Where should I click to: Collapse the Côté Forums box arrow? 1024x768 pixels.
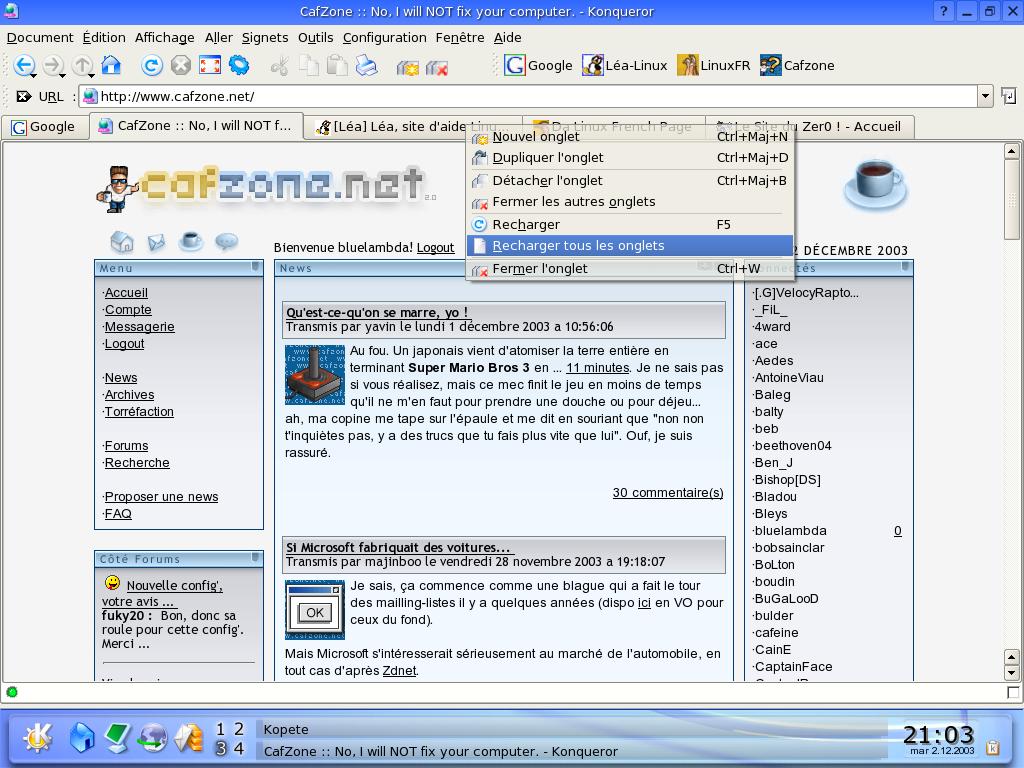[255, 558]
